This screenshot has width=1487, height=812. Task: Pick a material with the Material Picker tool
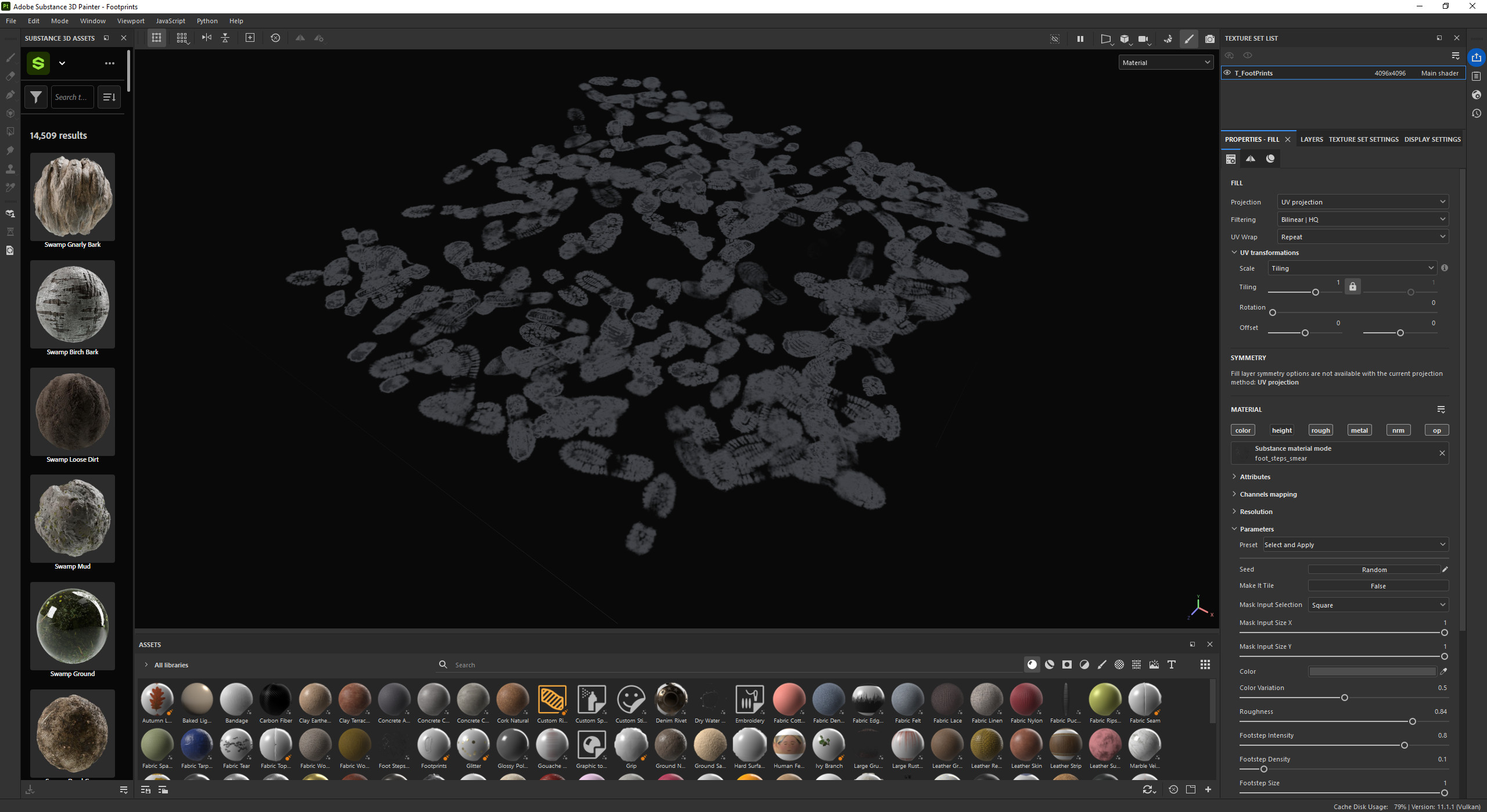tap(10, 186)
